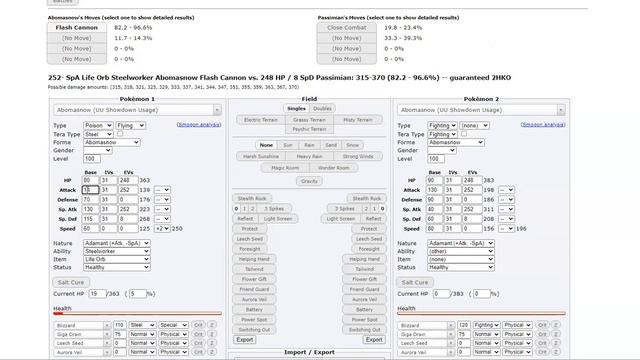Open Pokémon 2 species selector dropdown
640x360 pixels.
coord(481,110)
